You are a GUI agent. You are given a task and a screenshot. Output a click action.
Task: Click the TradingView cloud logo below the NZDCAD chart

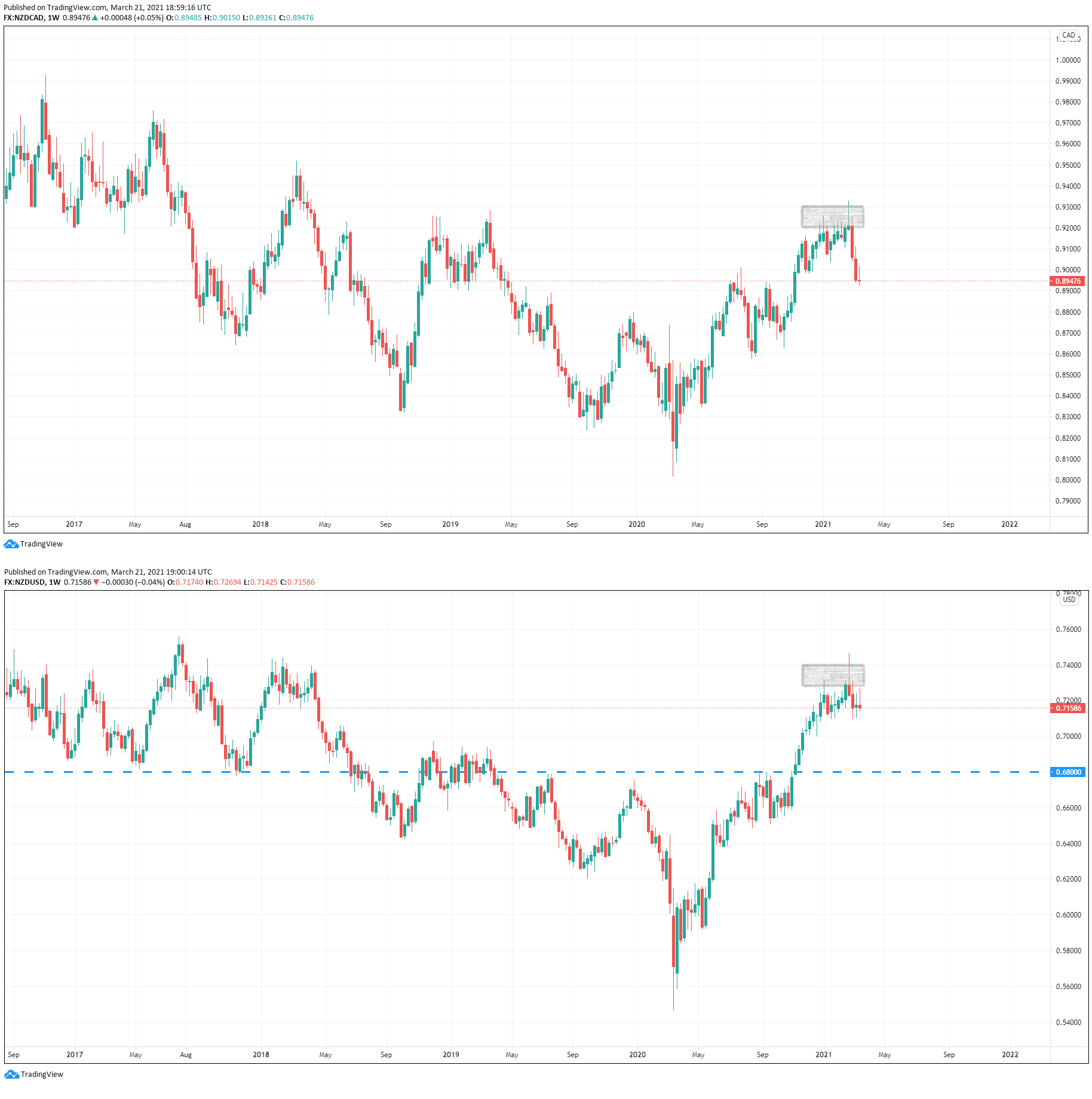point(10,544)
